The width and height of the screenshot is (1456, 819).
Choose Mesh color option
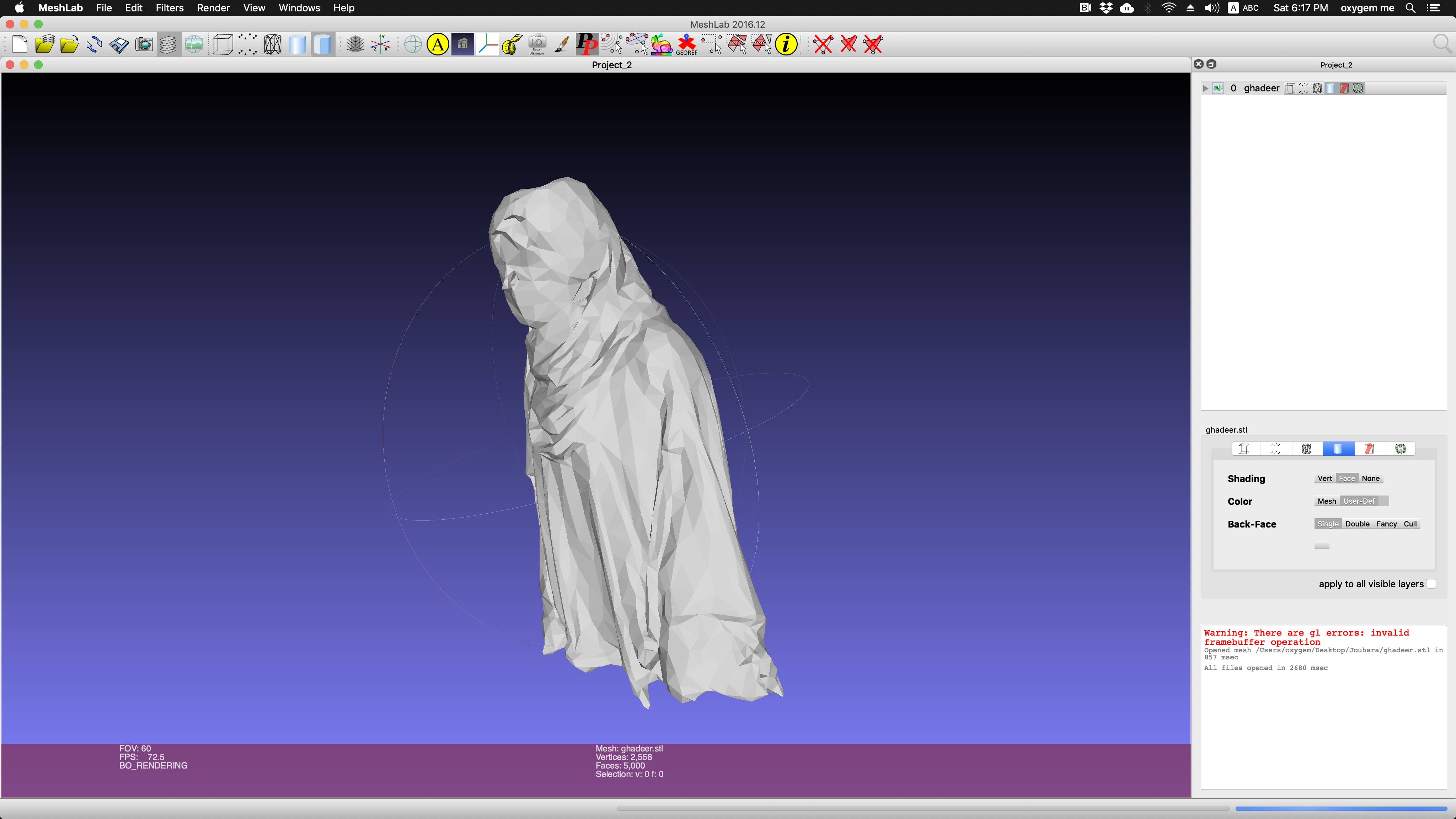coord(1327,501)
